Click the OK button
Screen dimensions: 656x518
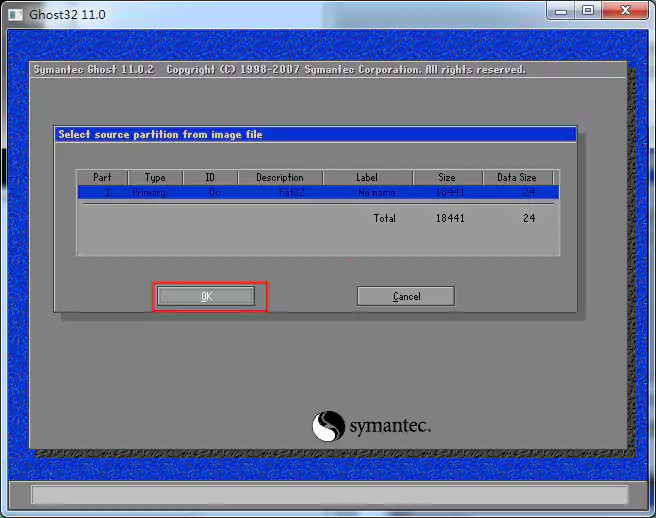click(206, 296)
